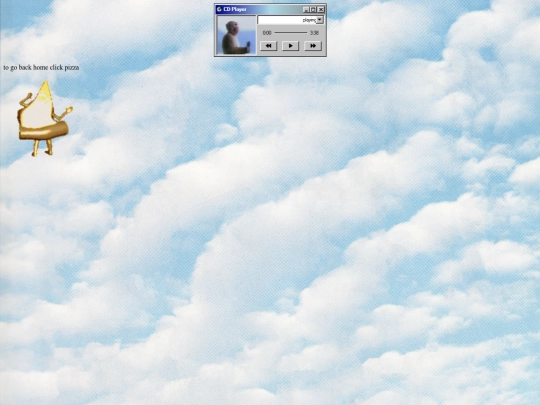Click the play button in CD Player
This screenshot has height=405, width=540.
point(290,46)
